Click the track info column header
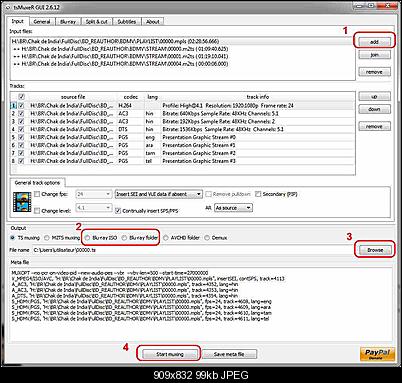The height and width of the screenshot is (383, 402). 258,97
